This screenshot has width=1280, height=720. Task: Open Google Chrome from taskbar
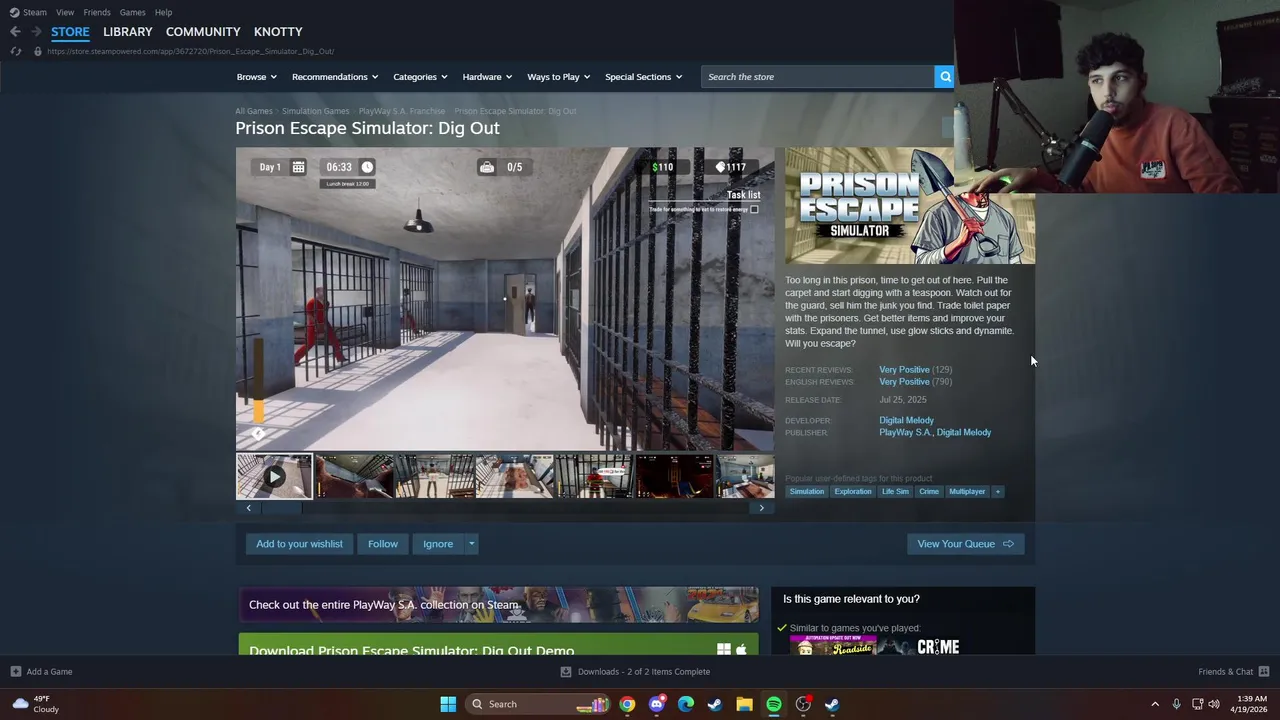(x=627, y=704)
